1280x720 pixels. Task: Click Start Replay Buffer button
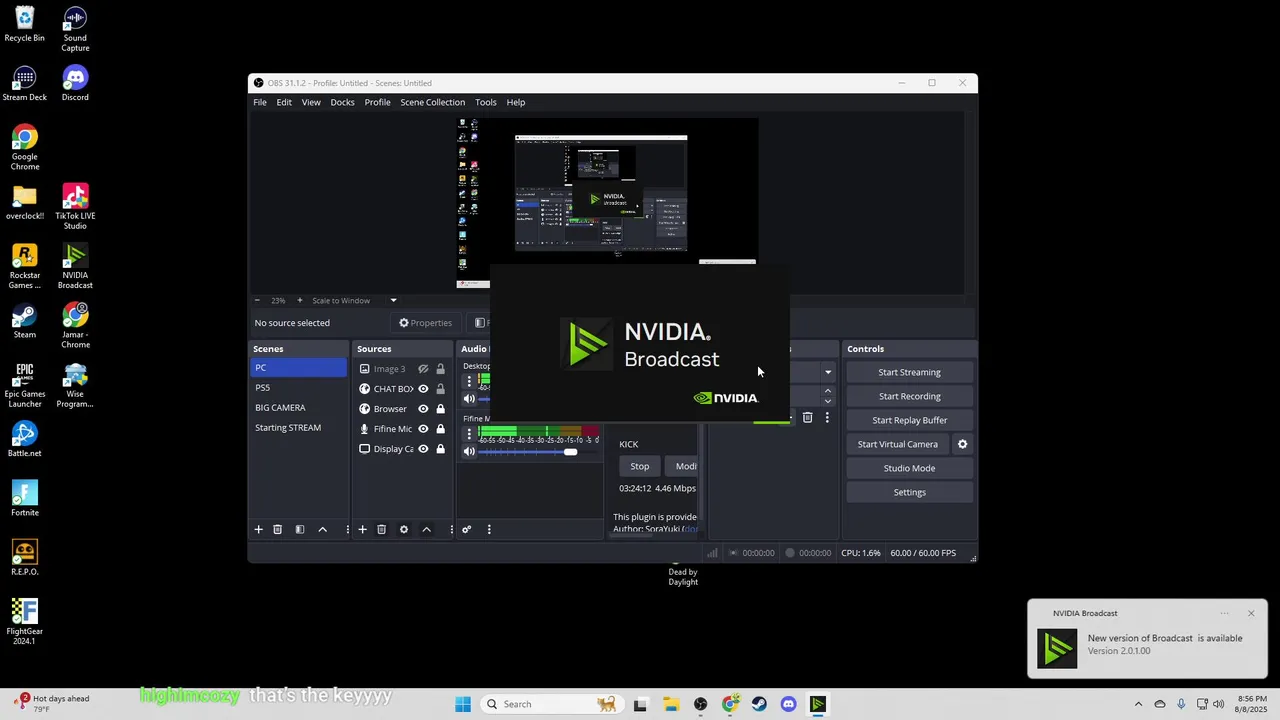click(909, 420)
